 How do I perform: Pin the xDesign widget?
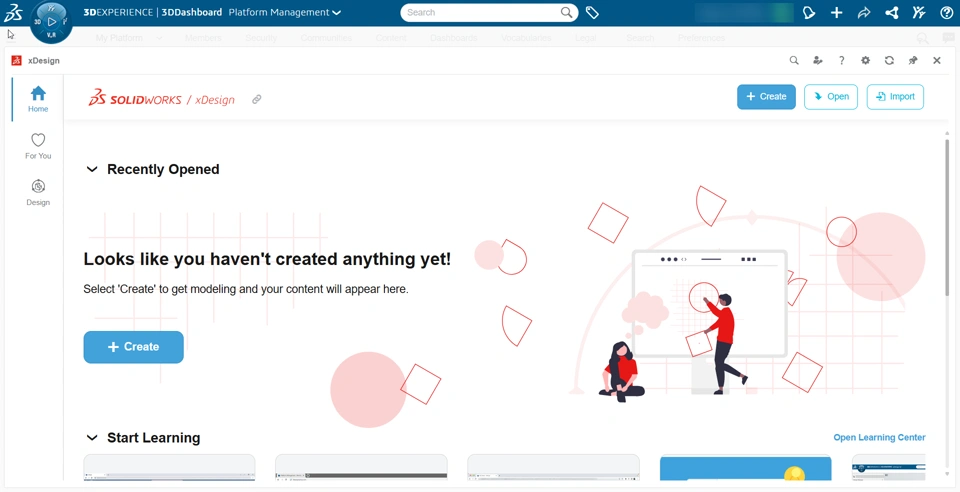913,61
